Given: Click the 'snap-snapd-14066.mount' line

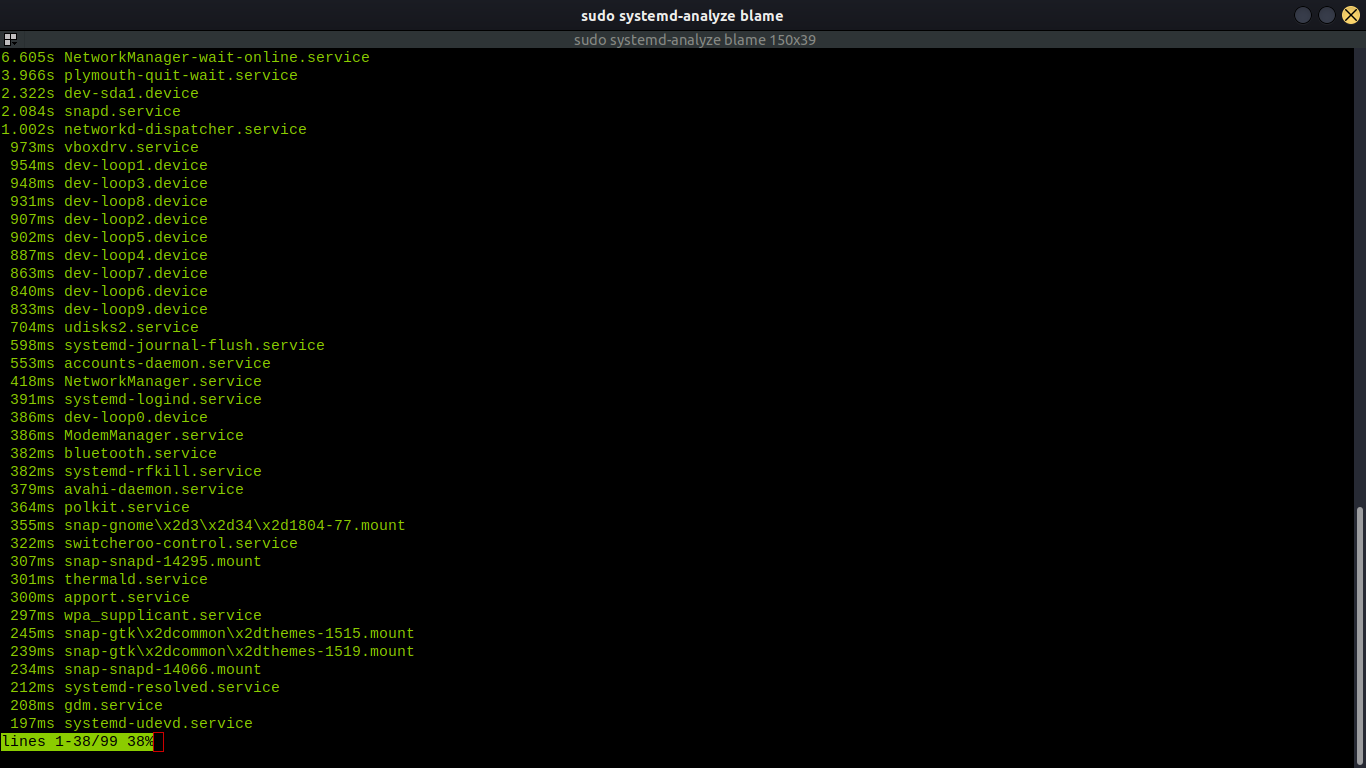Looking at the screenshot, I should [x=163, y=670].
